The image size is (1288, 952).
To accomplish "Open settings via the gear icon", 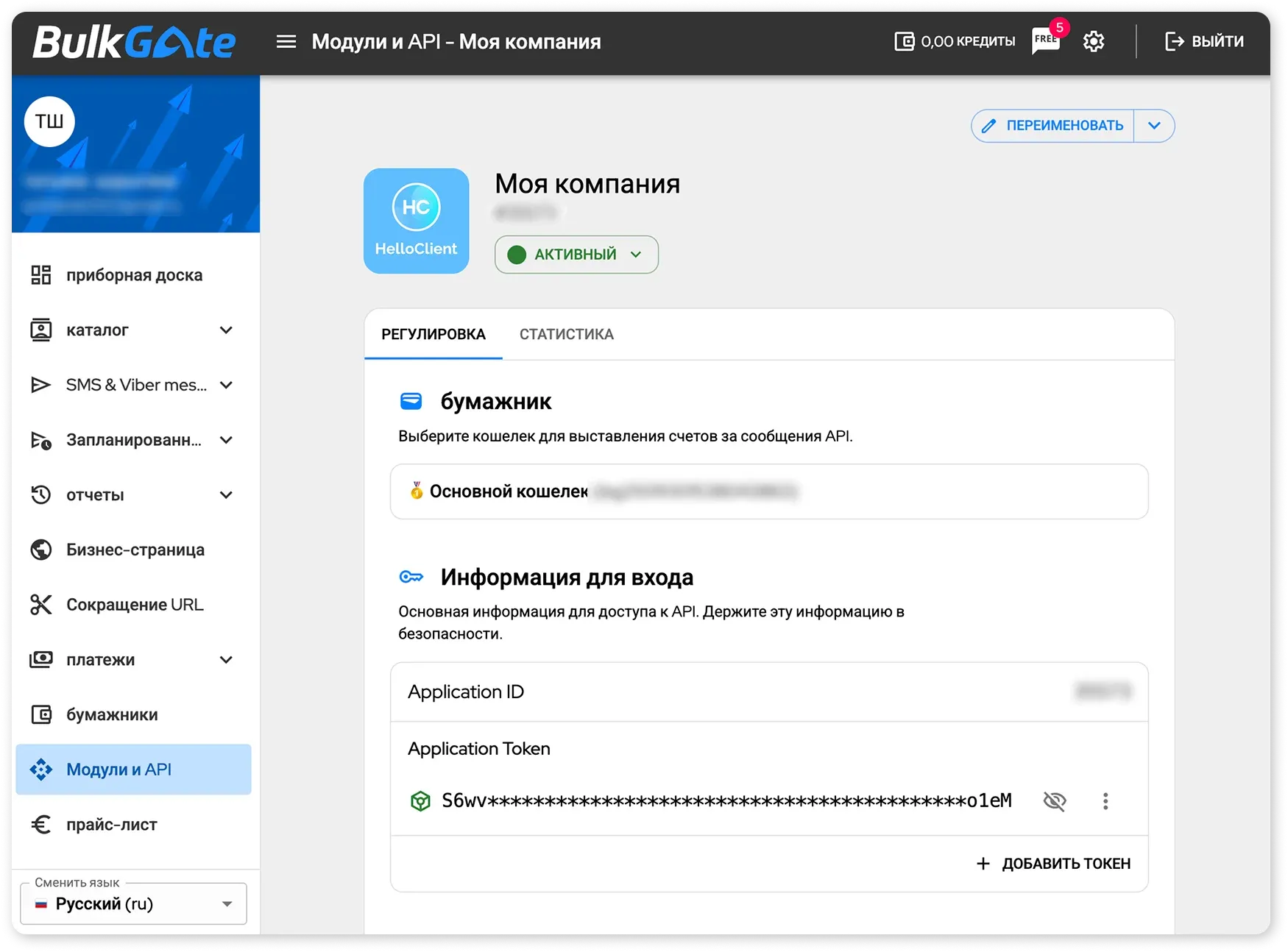I will click(1094, 41).
